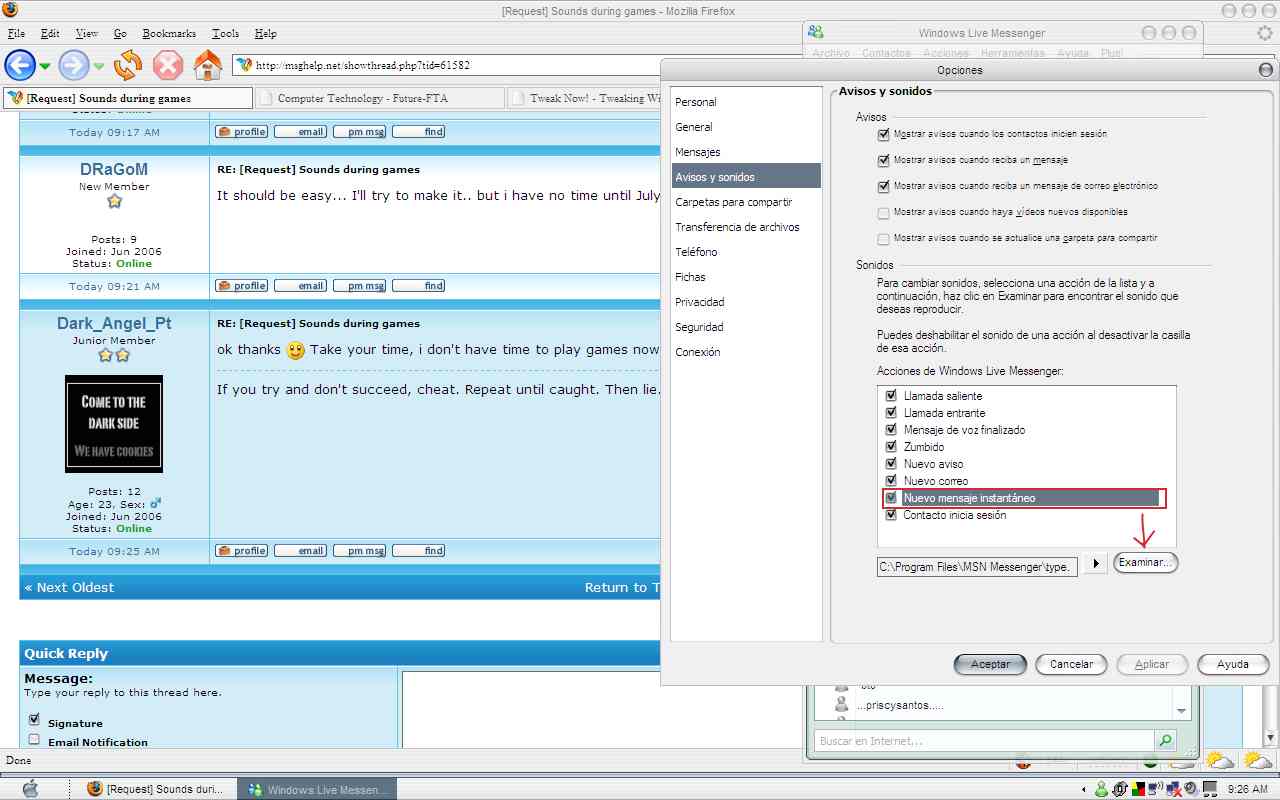The width and height of the screenshot is (1280, 800).
Task: Open the Bookmarks menu
Action: click(x=167, y=33)
